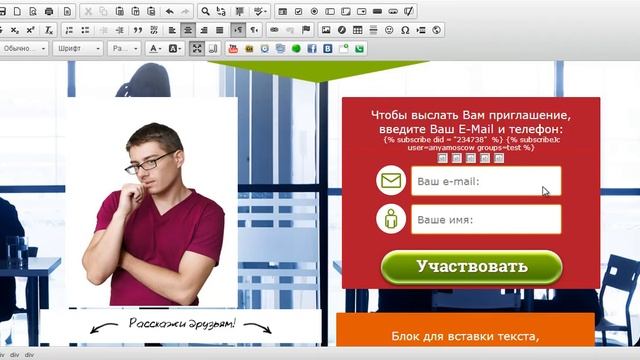640x360 pixels.
Task: Align text to the right
Action: (x=204, y=30)
